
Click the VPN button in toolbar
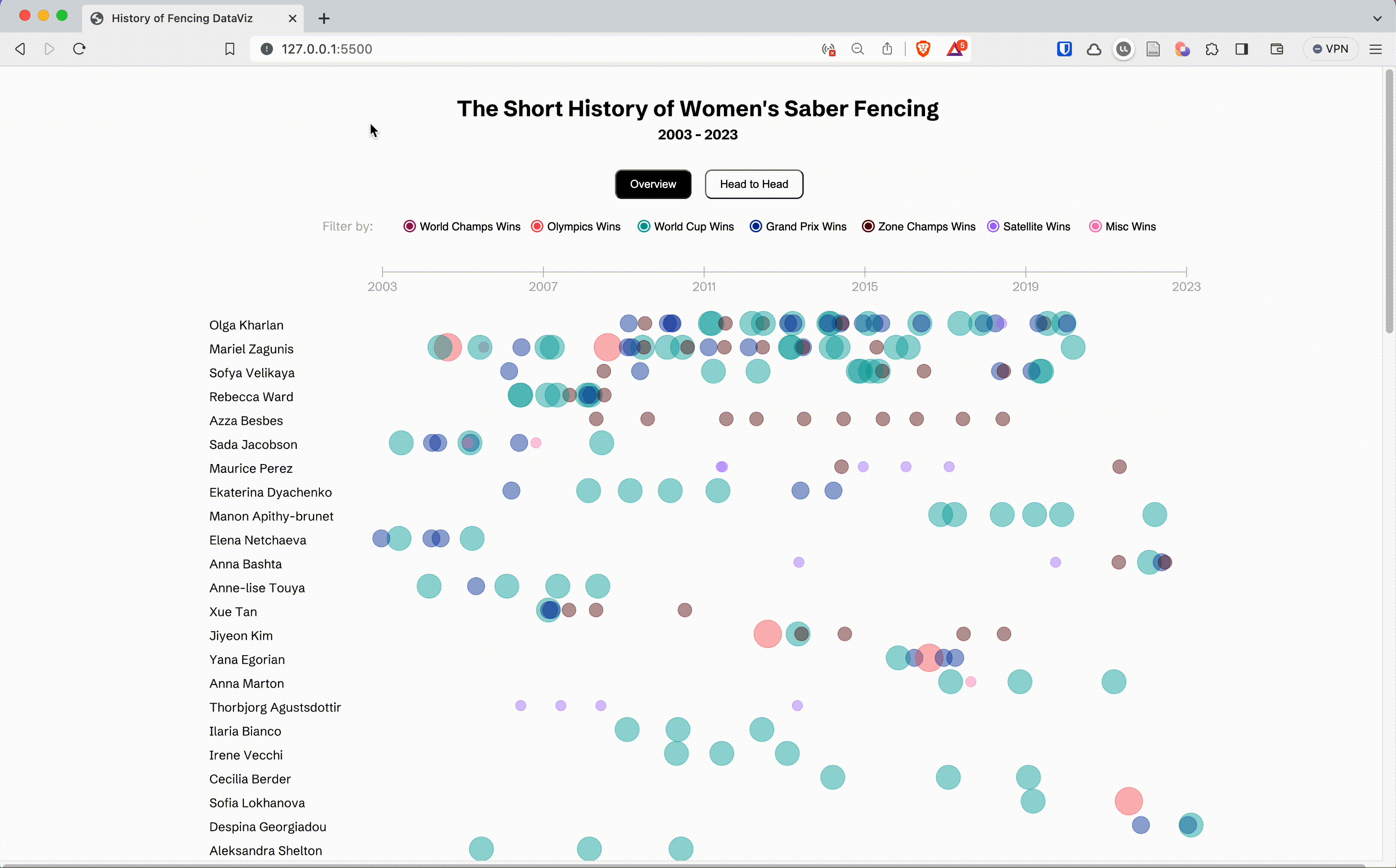(x=1330, y=49)
